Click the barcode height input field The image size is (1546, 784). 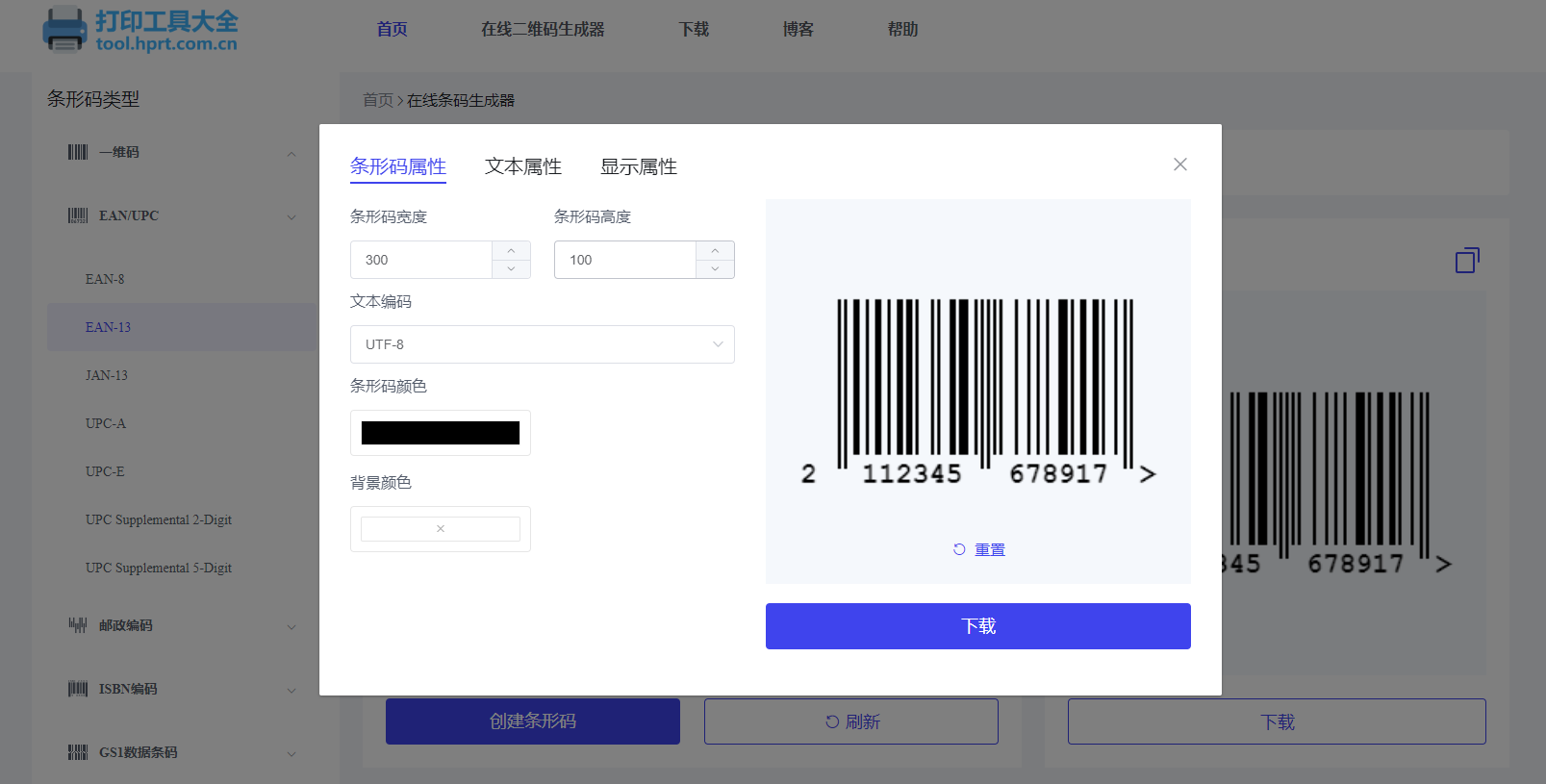[x=625, y=260]
